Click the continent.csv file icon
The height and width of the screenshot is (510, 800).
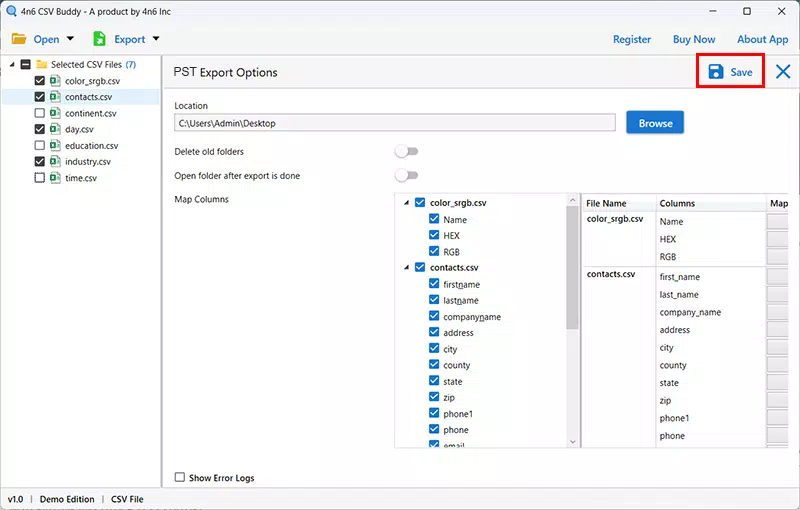click(55, 113)
